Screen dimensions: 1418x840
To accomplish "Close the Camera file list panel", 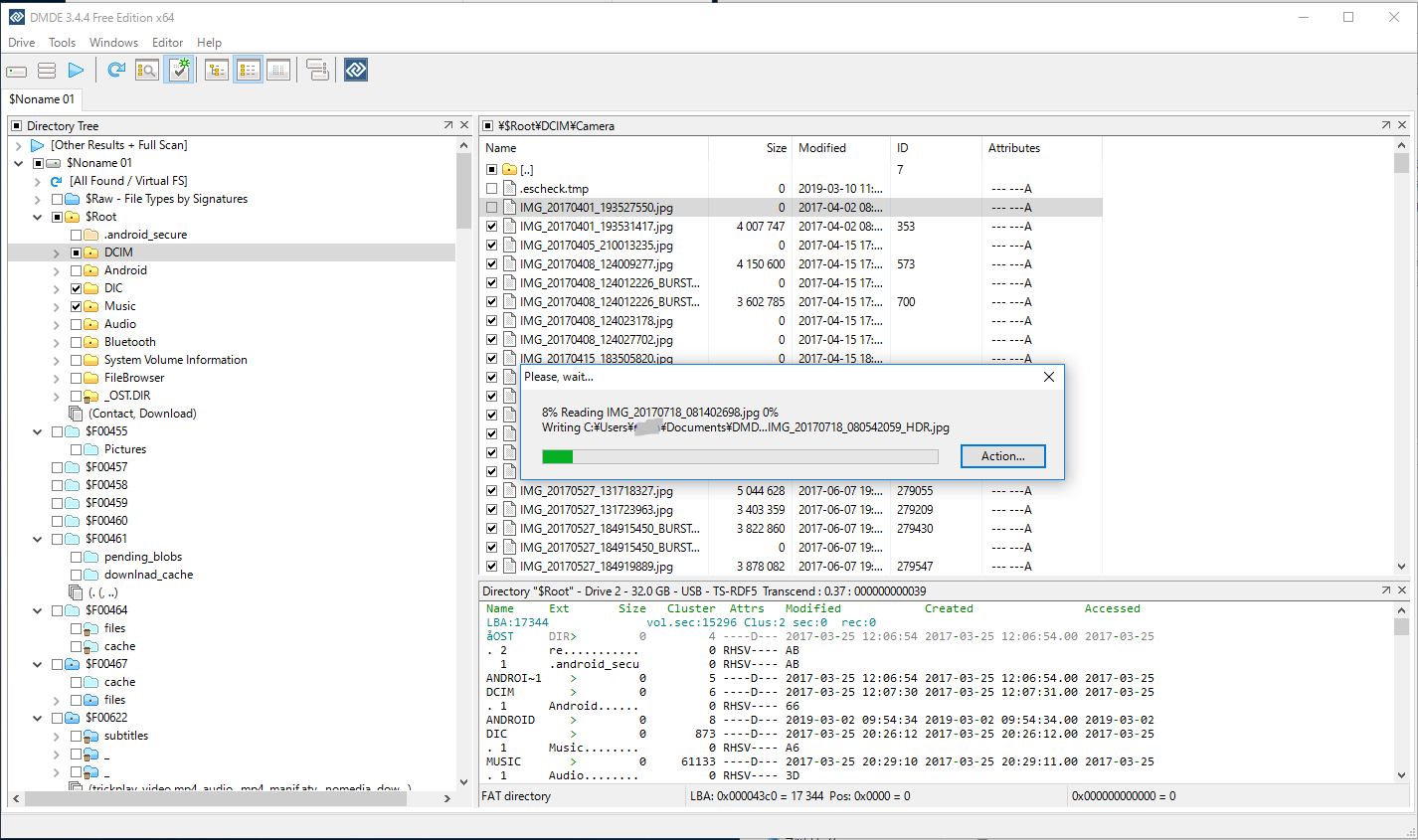I will (1402, 125).
